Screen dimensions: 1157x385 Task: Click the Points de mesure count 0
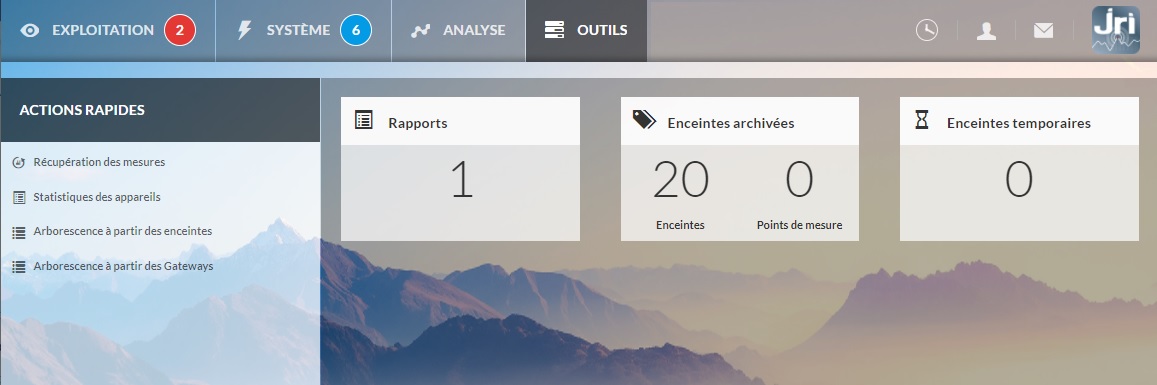click(799, 180)
